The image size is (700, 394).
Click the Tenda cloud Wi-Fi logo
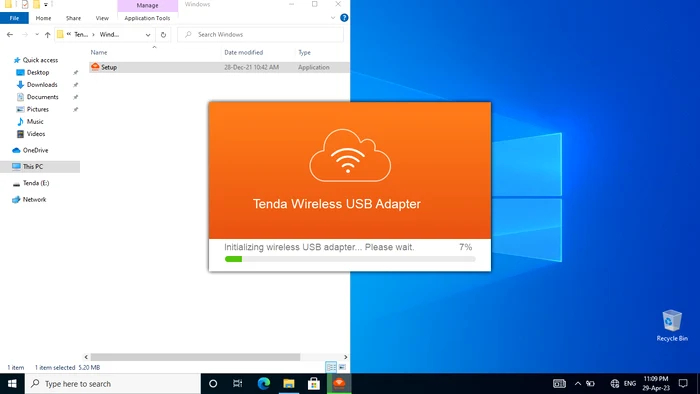[x=350, y=155]
